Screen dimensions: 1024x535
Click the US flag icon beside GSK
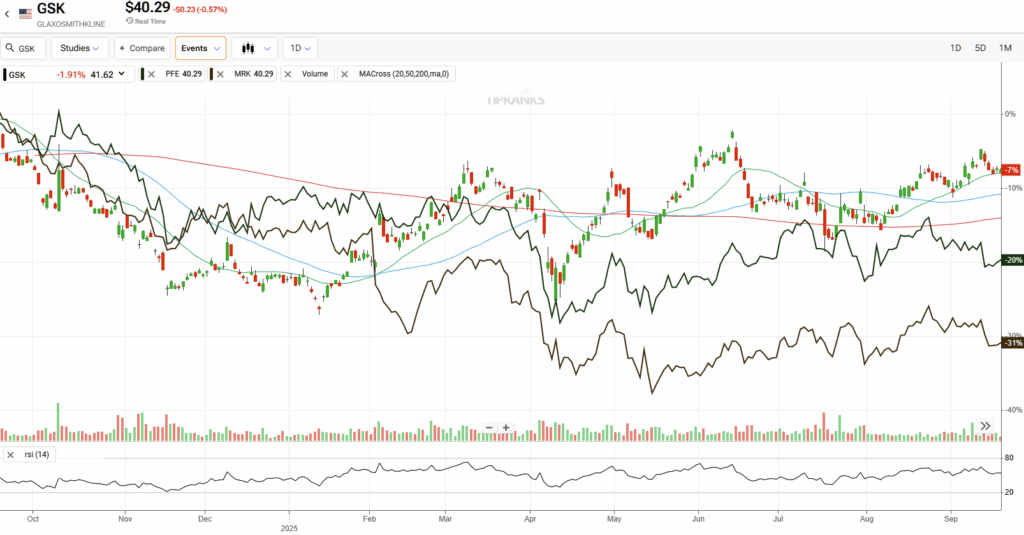pyautogui.click(x=25, y=13)
